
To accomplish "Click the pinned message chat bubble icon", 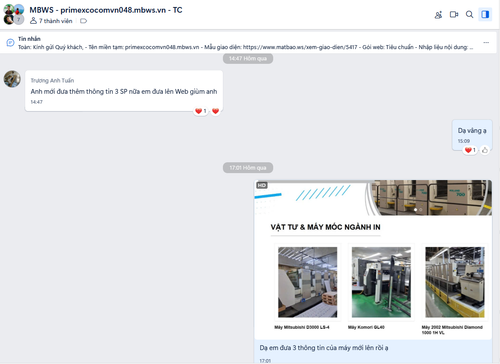I will point(10,42).
